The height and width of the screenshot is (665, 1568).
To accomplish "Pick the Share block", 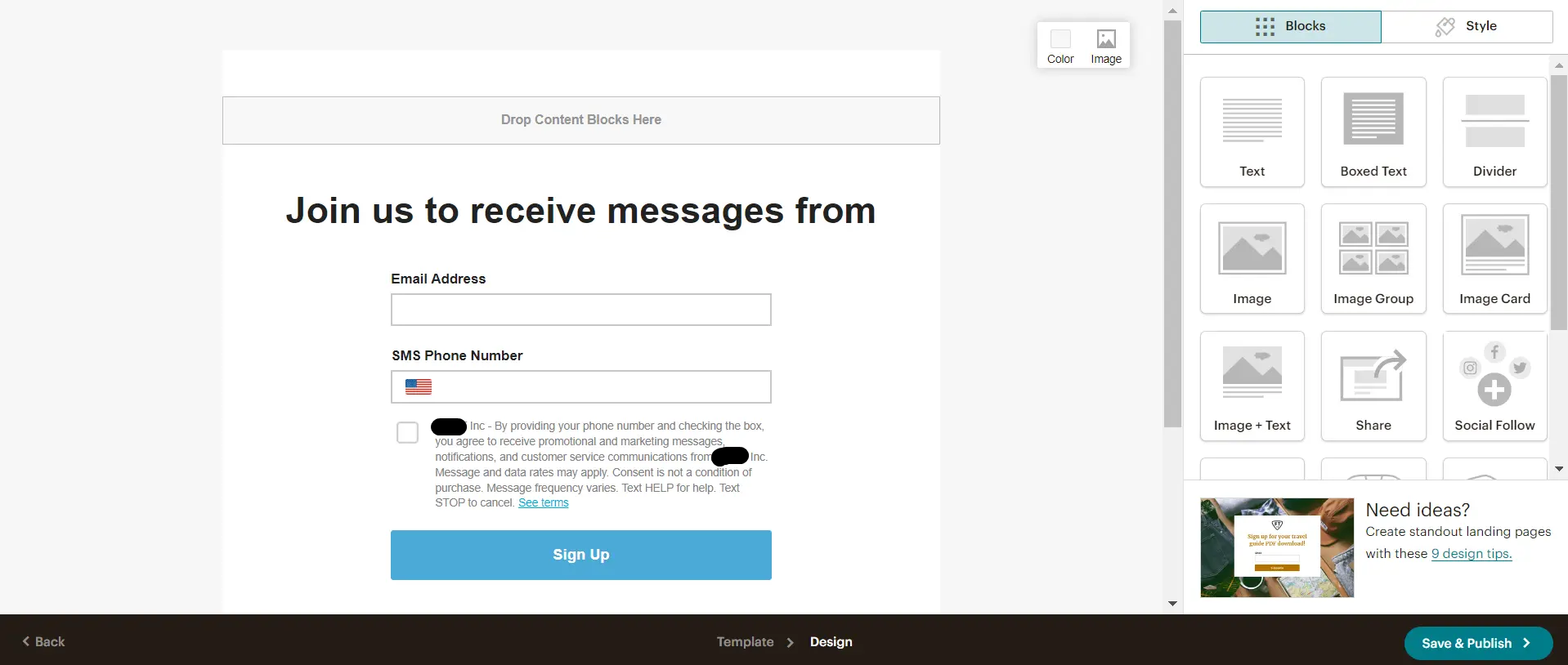I will point(1373,386).
